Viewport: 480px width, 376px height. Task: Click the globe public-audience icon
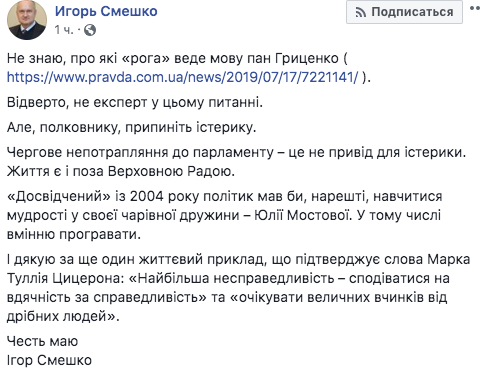[90, 30]
